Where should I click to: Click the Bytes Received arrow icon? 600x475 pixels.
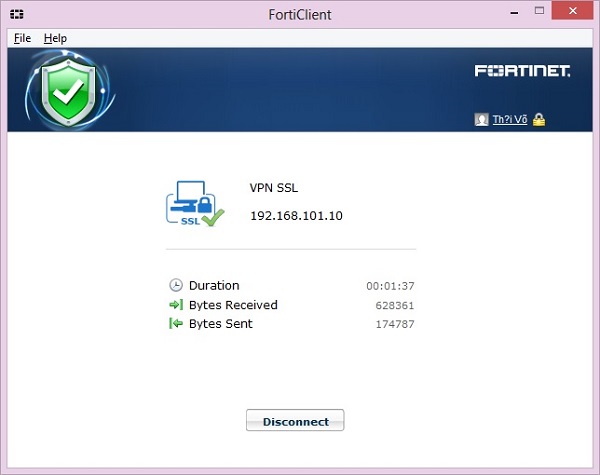(x=176, y=305)
